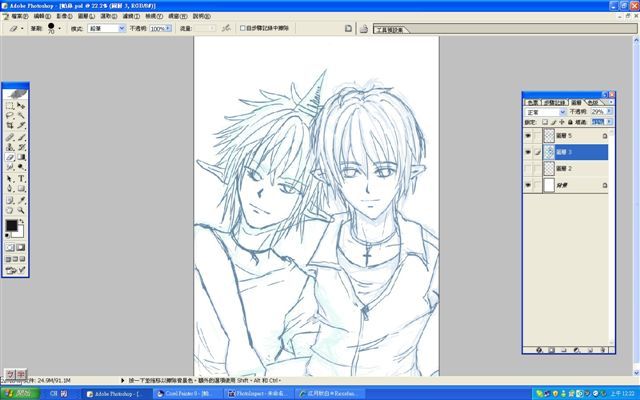Select the Dodge tool
This screenshot has width=640, height=400.
click(x=21, y=167)
